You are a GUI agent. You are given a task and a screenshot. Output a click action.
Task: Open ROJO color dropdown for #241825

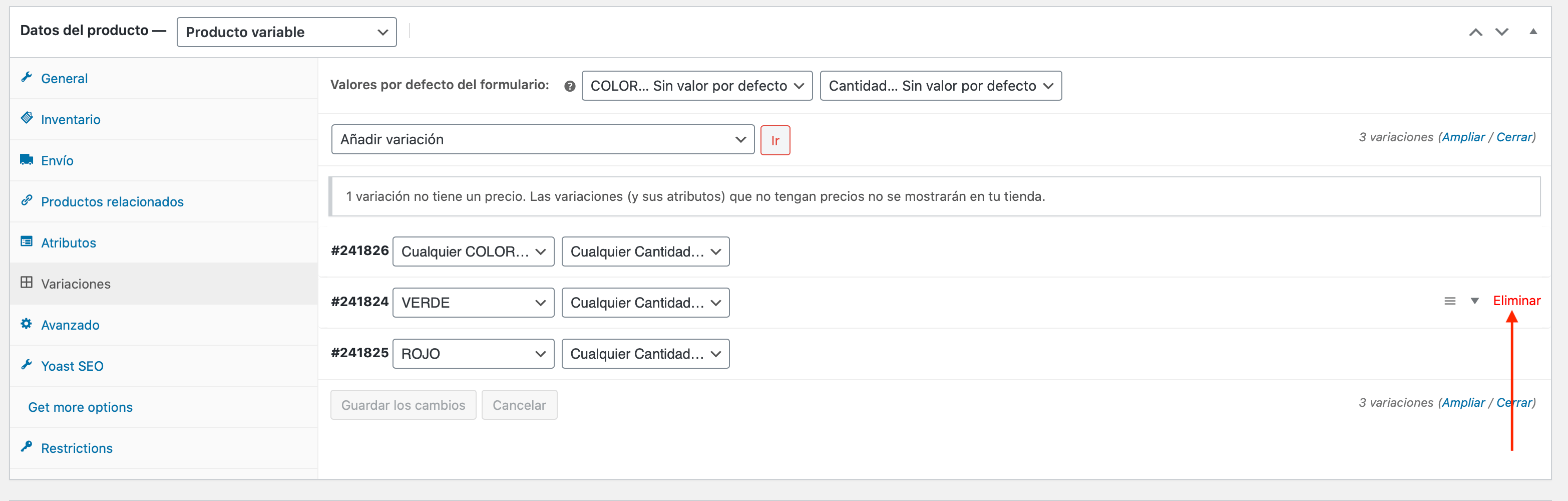coord(474,354)
